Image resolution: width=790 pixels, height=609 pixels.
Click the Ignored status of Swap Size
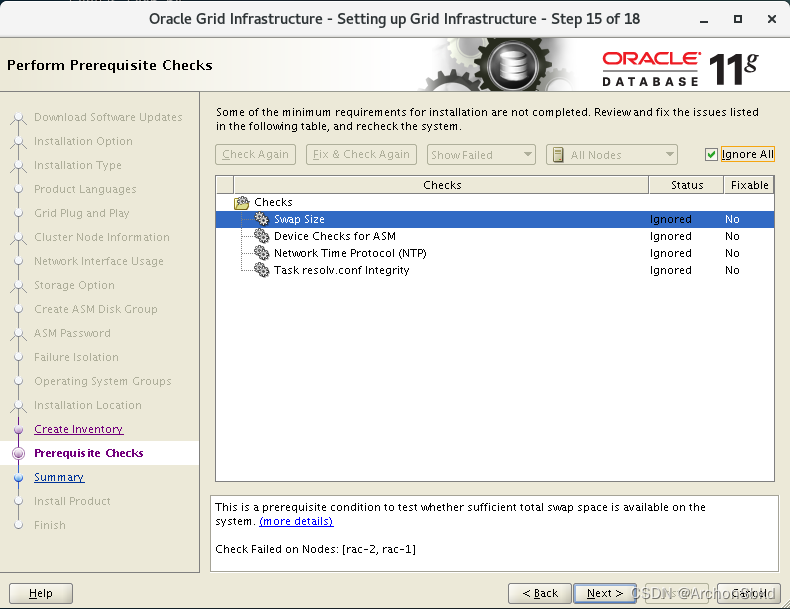pyautogui.click(x=671, y=219)
